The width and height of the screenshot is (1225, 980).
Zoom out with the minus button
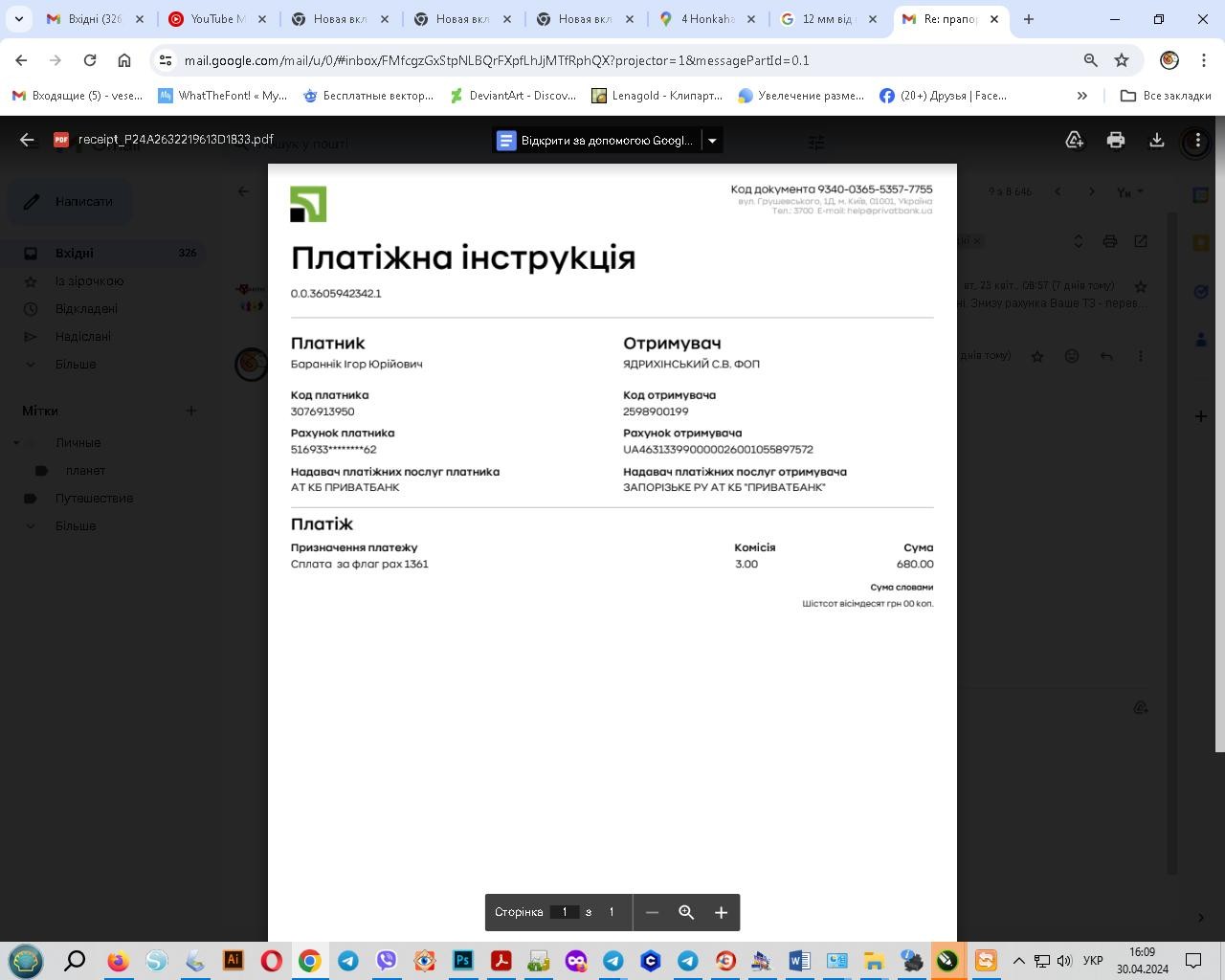[x=652, y=912]
